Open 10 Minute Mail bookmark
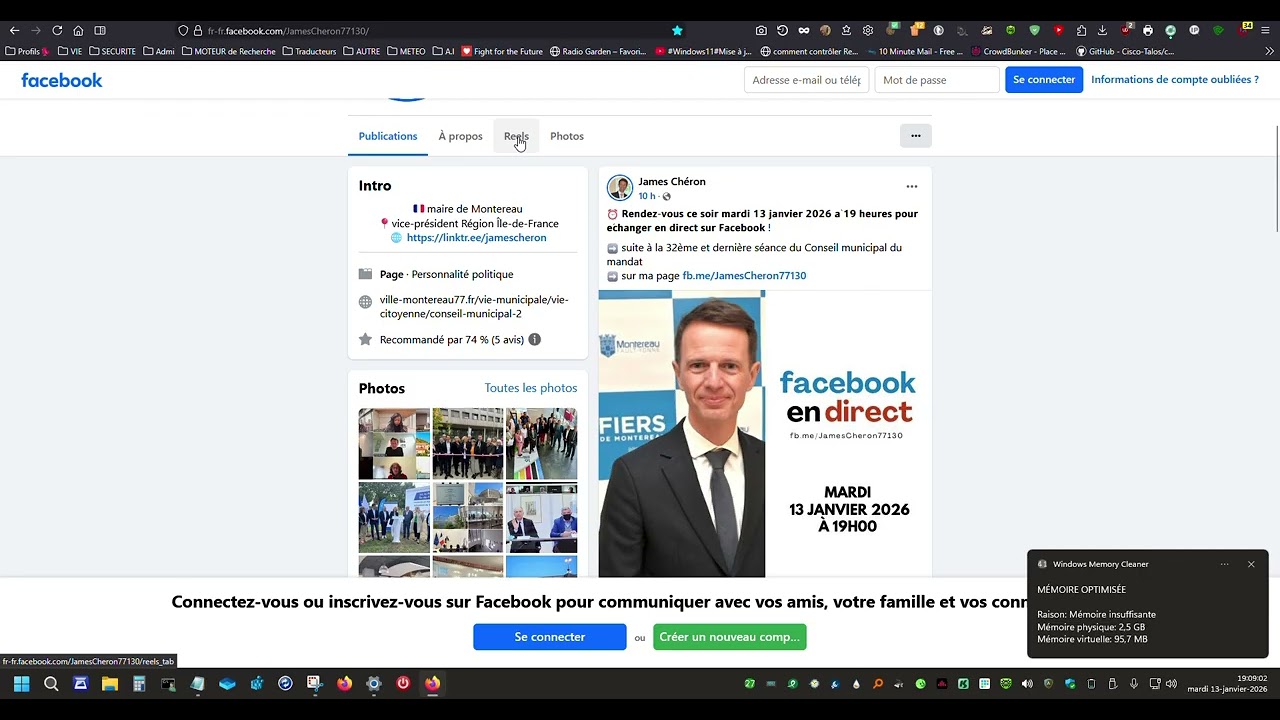Viewport: 1280px width, 720px height. [914, 51]
